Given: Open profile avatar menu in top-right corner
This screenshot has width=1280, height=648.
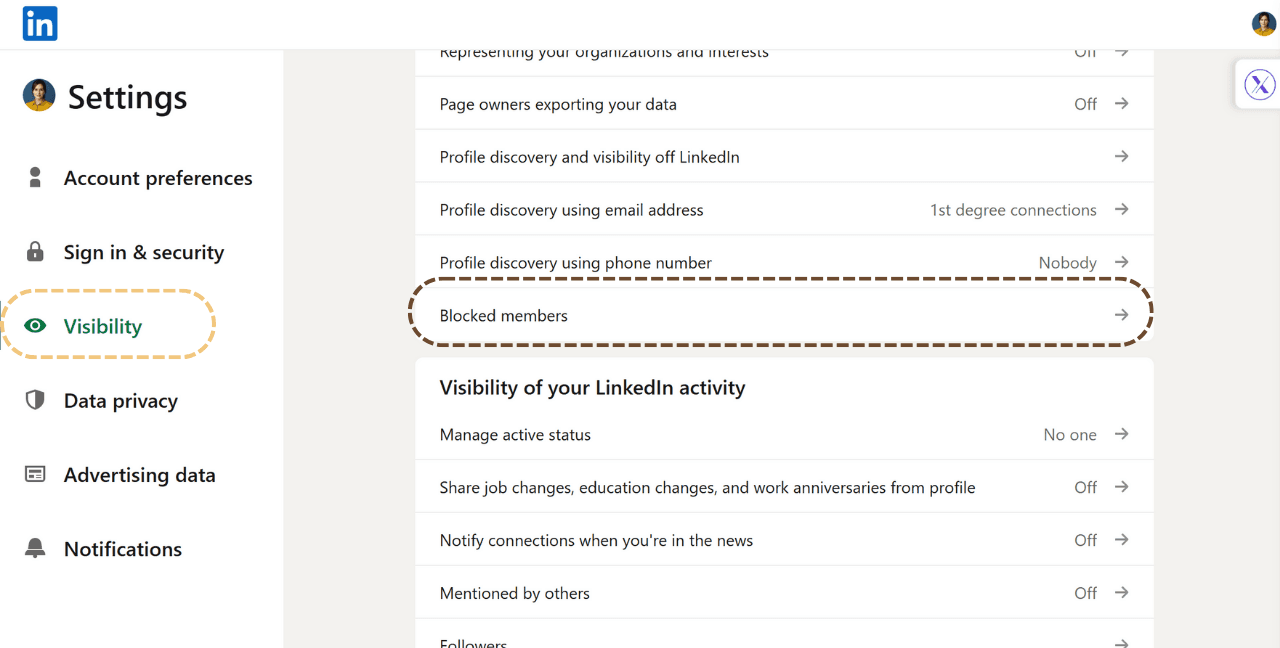Looking at the screenshot, I should (x=1263, y=24).
